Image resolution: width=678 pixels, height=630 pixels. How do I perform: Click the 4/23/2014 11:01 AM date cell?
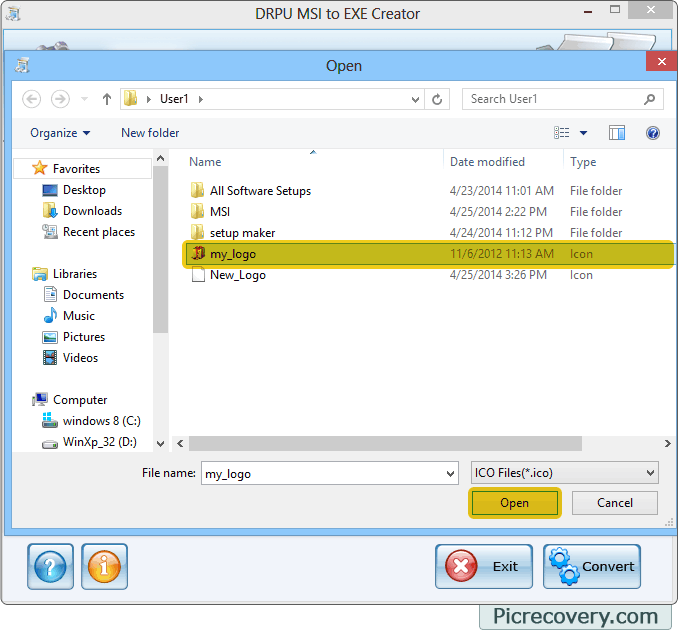502,191
